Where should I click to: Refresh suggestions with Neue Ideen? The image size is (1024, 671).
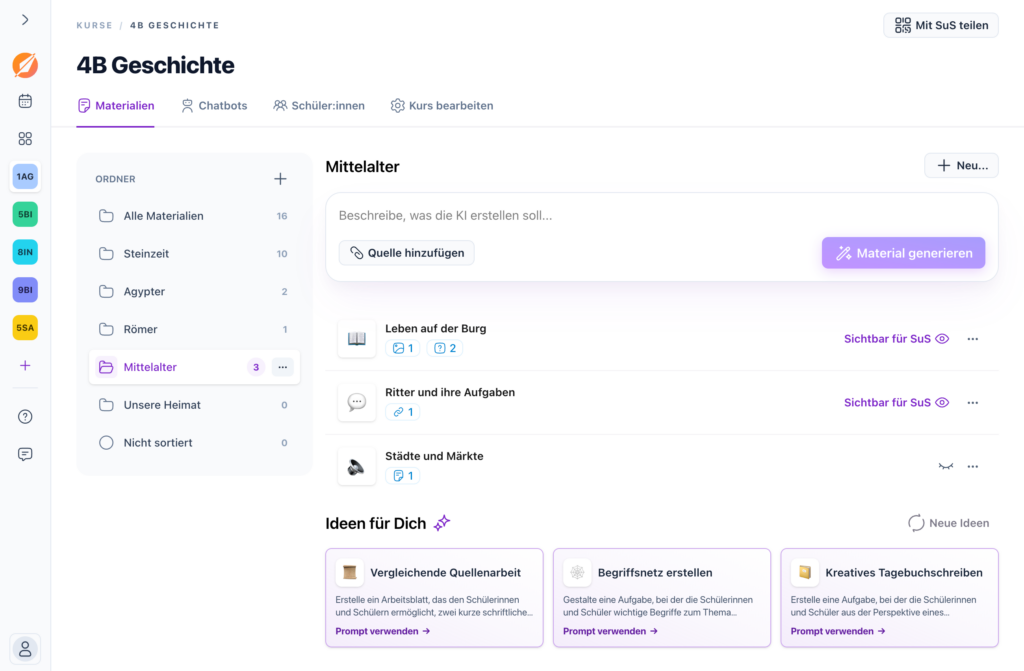[x=948, y=523]
